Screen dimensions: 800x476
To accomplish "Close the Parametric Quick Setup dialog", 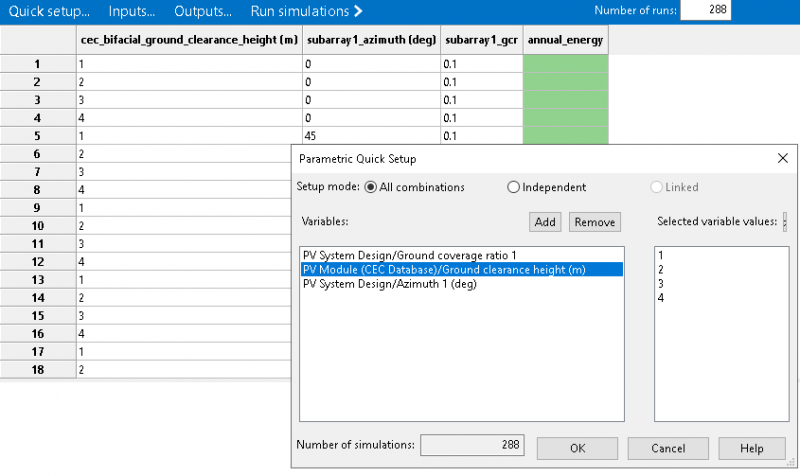I will 782,158.
